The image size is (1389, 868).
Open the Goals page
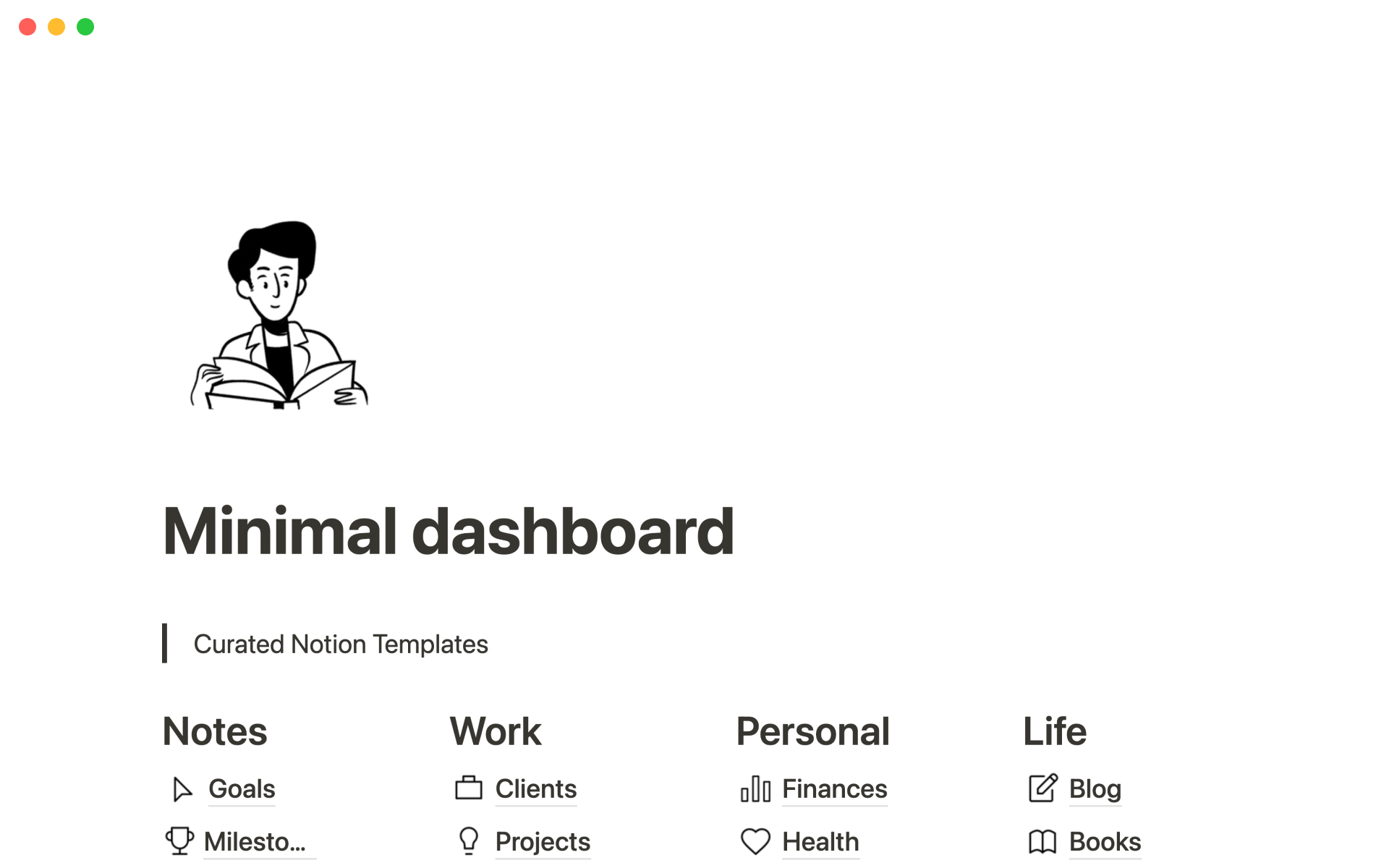(x=242, y=789)
